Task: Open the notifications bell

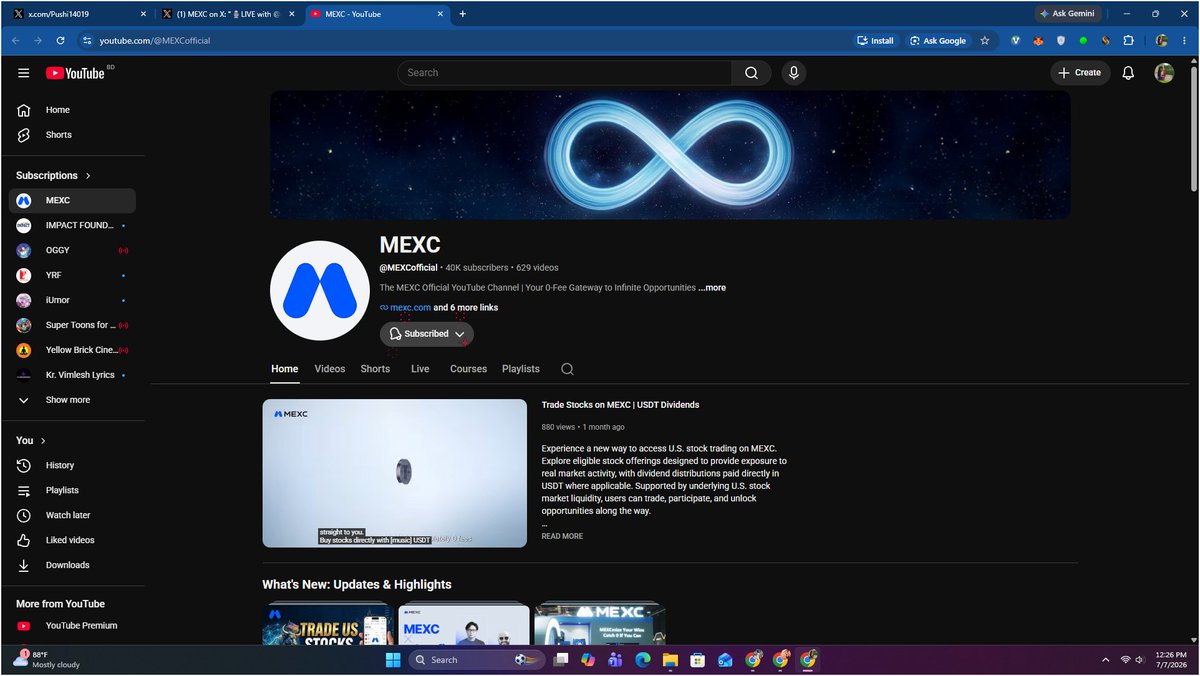Action: pyautogui.click(x=1128, y=73)
